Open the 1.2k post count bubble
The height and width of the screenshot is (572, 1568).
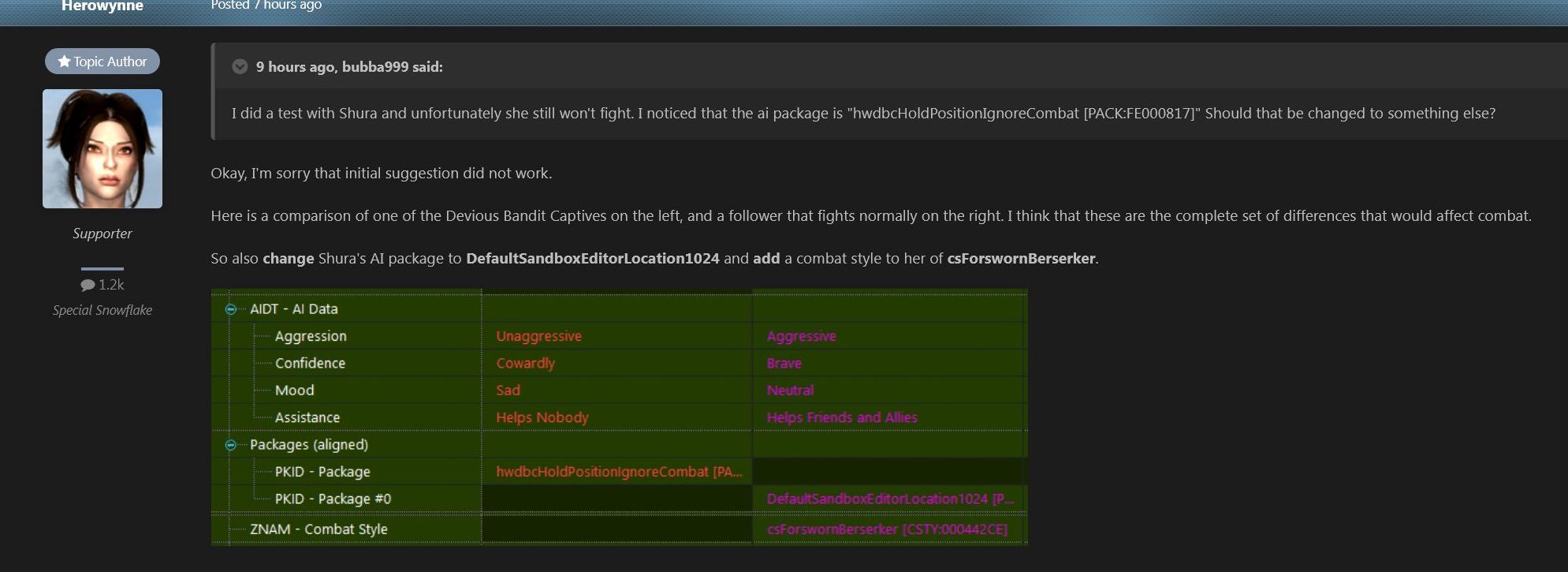(x=102, y=285)
